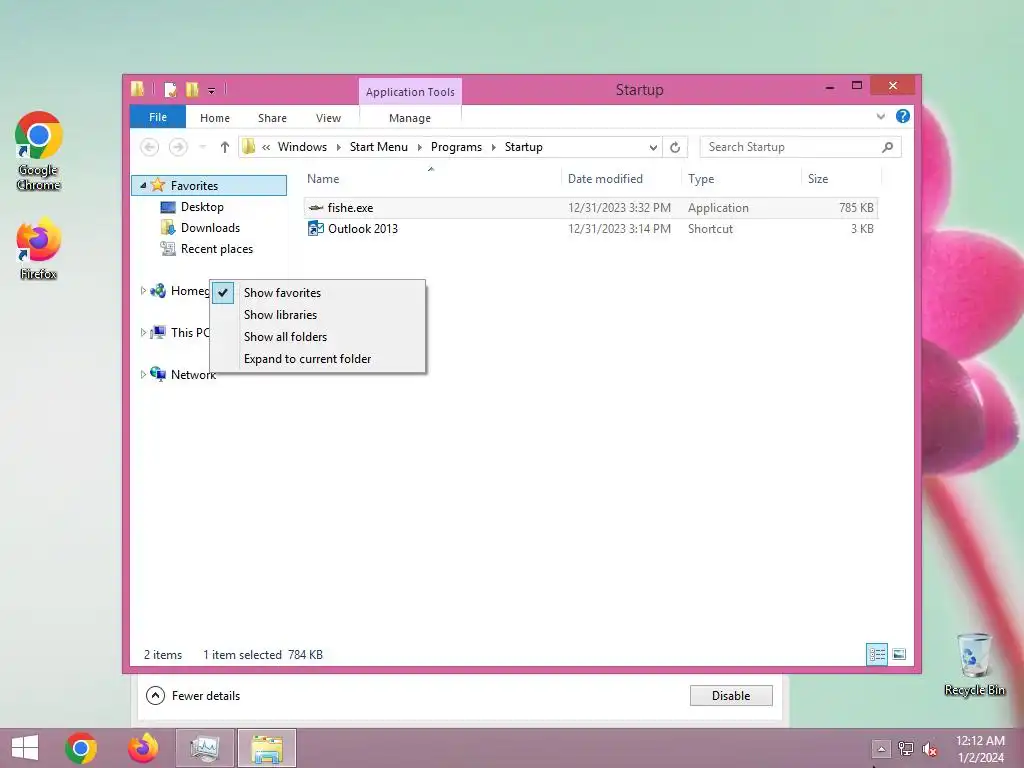
Task: Collapse Task Manager with Fewer details
Action: (x=193, y=696)
